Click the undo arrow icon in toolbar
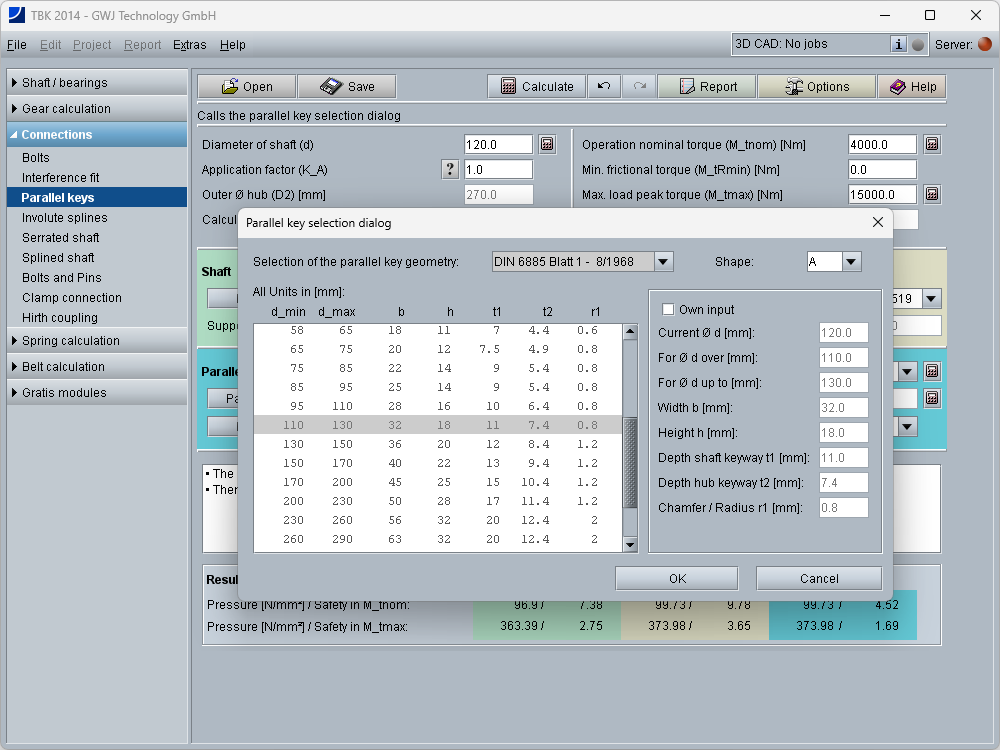 click(603, 87)
